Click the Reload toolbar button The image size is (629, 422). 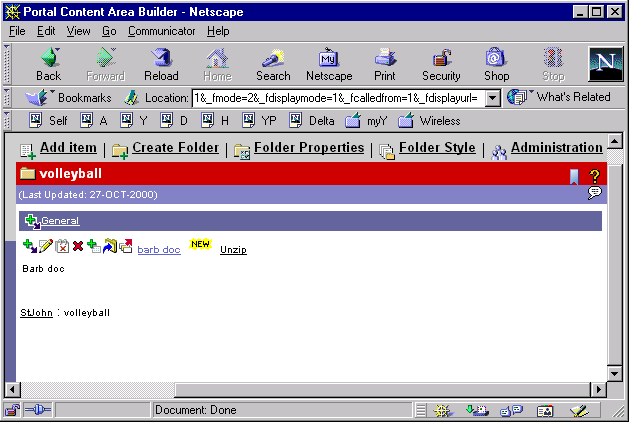click(x=161, y=64)
